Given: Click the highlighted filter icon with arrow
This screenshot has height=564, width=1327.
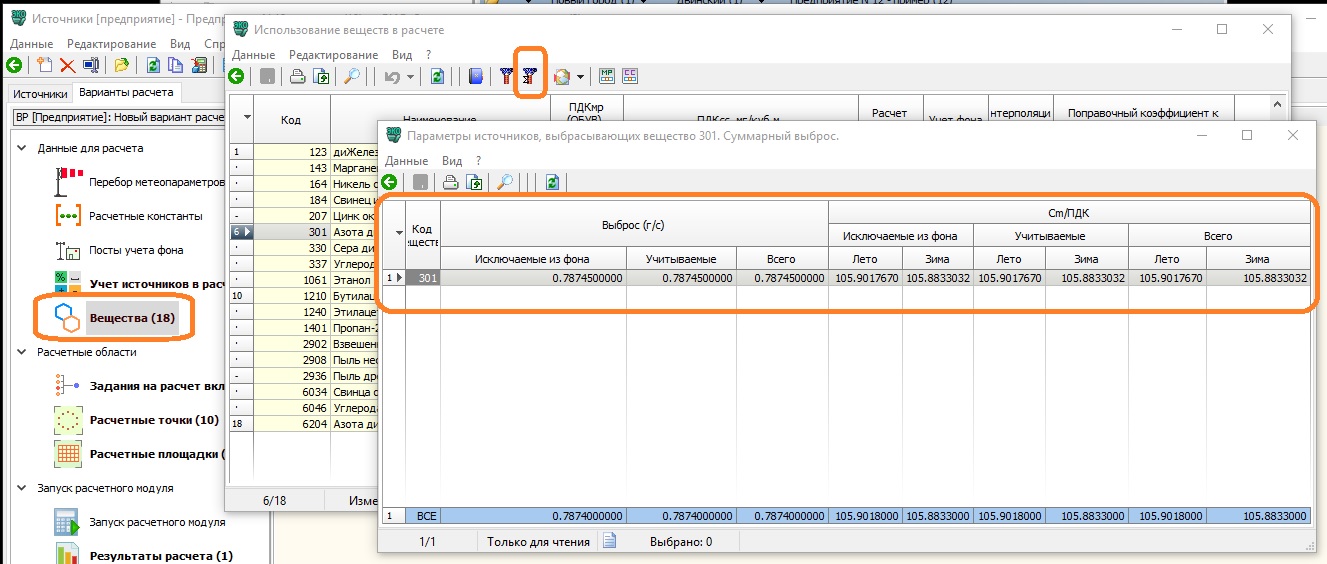Looking at the screenshot, I should tap(530, 76).
